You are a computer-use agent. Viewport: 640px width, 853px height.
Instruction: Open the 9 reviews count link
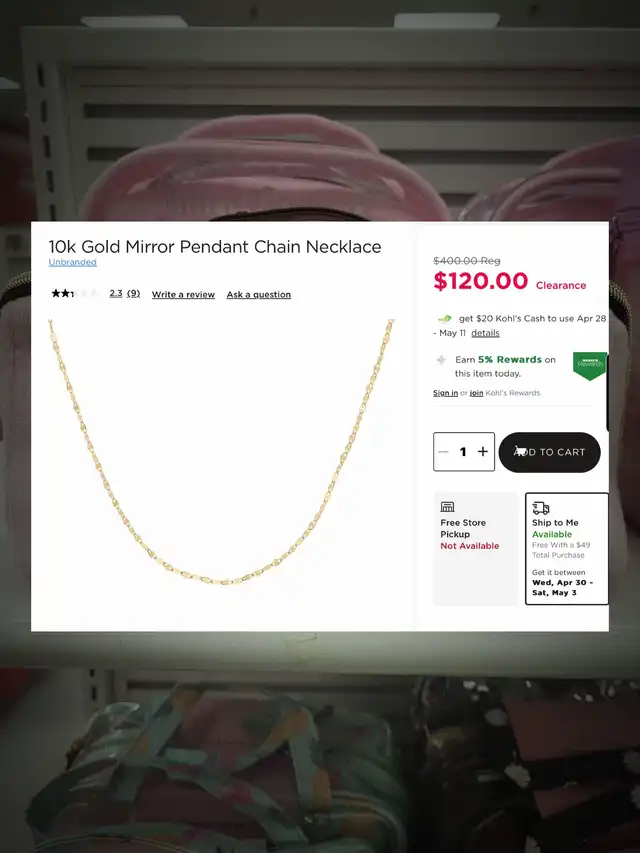point(133,294)
